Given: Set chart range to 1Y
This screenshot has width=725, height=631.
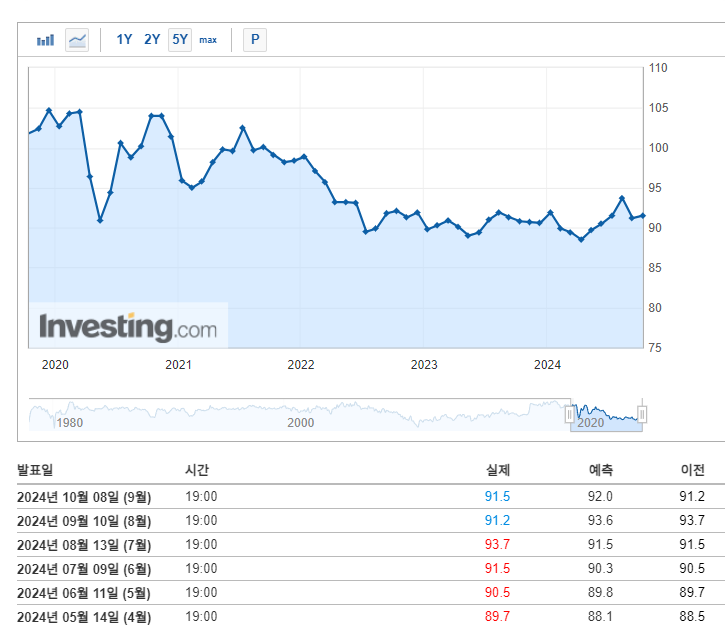Looking at the screenshot, I should coord(124,40).
